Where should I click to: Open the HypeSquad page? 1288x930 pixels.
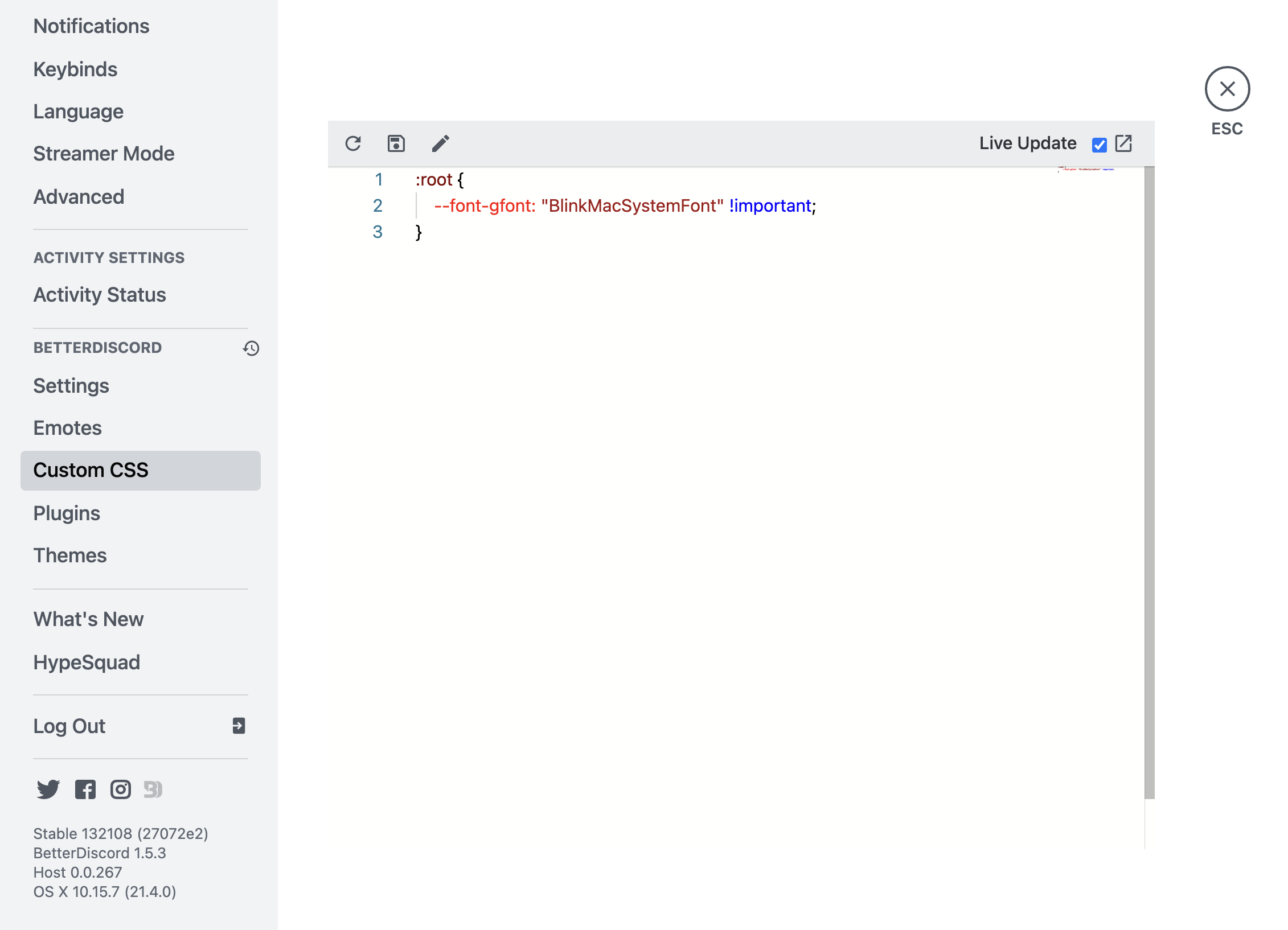[x=87, y=662]
